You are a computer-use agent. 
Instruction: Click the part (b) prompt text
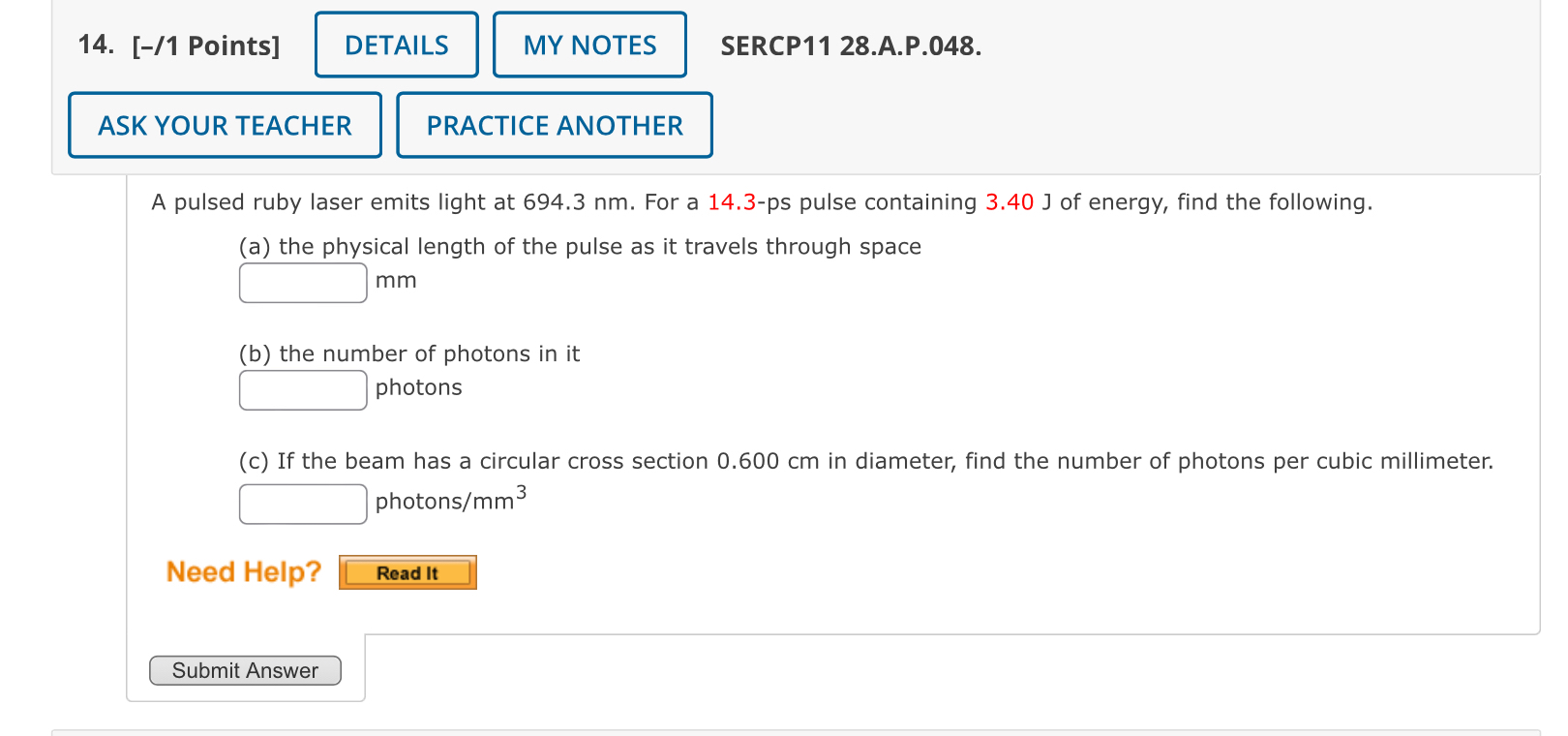(x=409, y=353)
